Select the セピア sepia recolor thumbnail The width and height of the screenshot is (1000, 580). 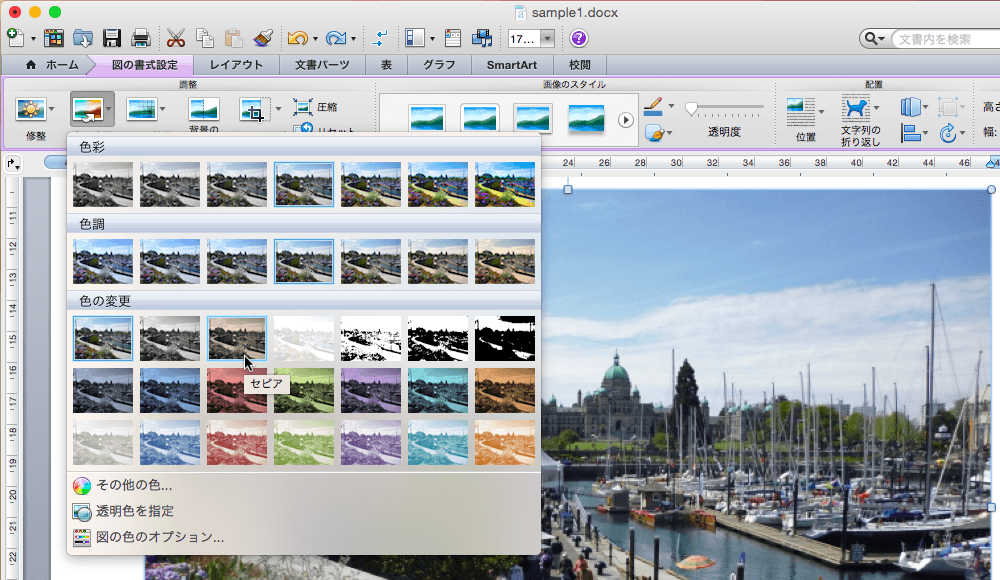tap(237, 338)
